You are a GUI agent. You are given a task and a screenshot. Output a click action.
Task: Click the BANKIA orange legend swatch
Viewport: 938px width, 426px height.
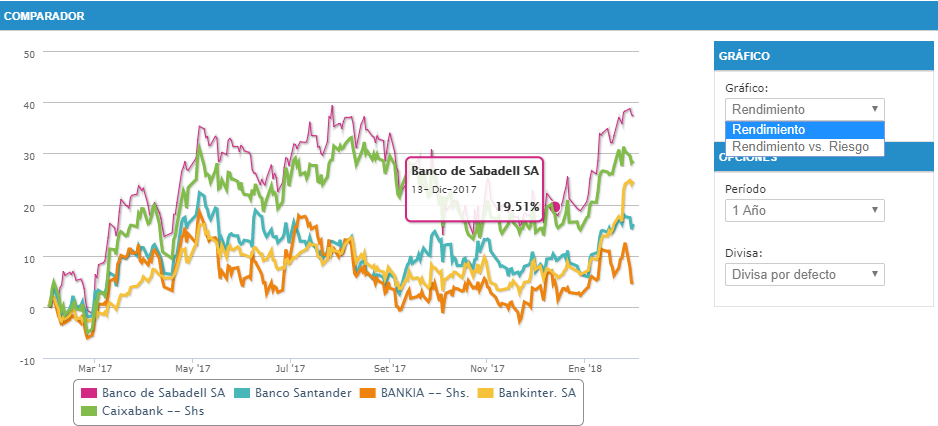366,393
